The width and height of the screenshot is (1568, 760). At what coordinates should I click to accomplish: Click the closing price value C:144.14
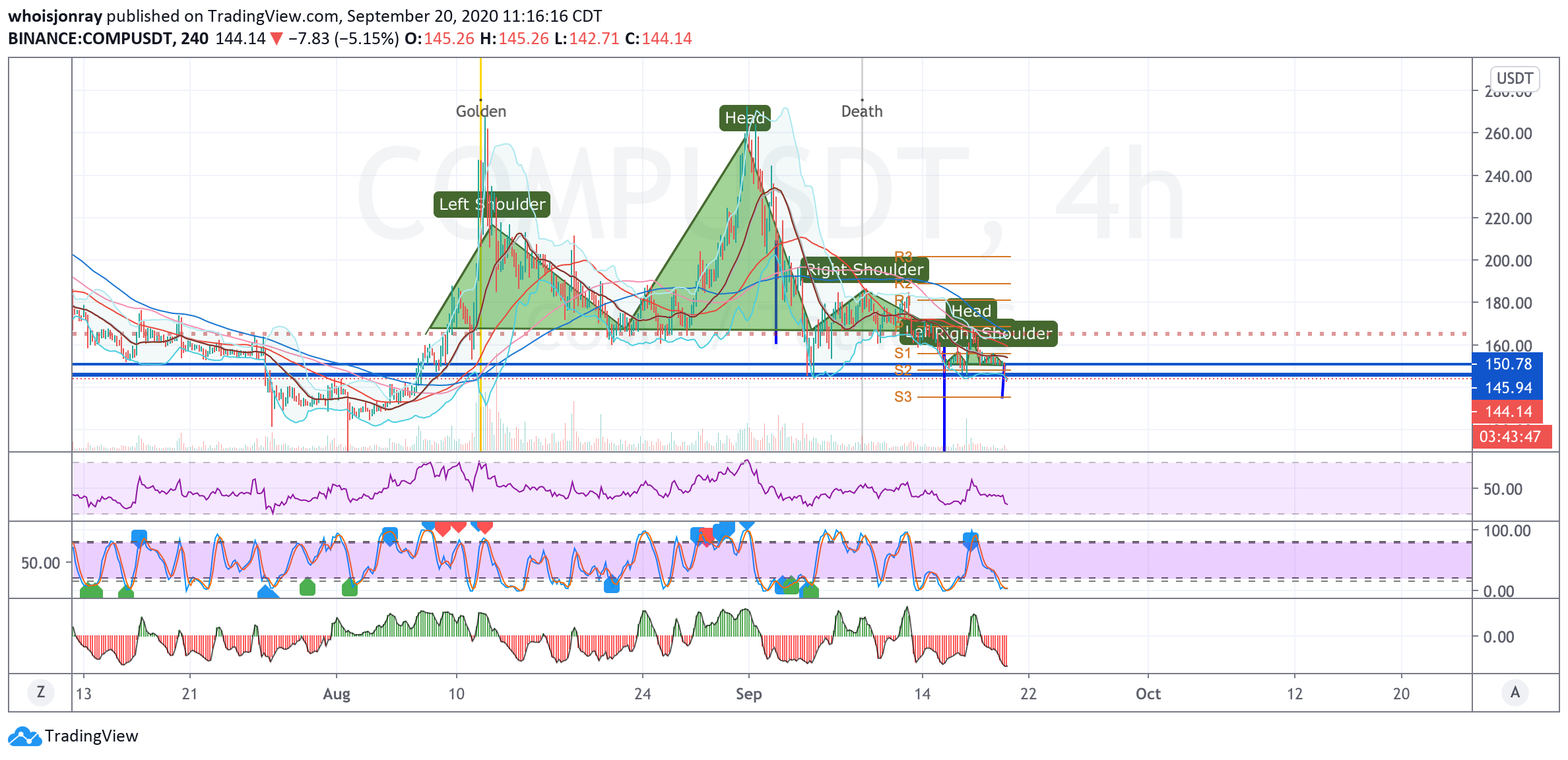(x=659, y=39)
